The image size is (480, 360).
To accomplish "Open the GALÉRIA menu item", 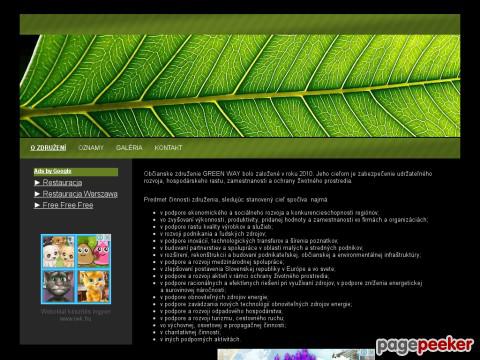I will 129,148.
